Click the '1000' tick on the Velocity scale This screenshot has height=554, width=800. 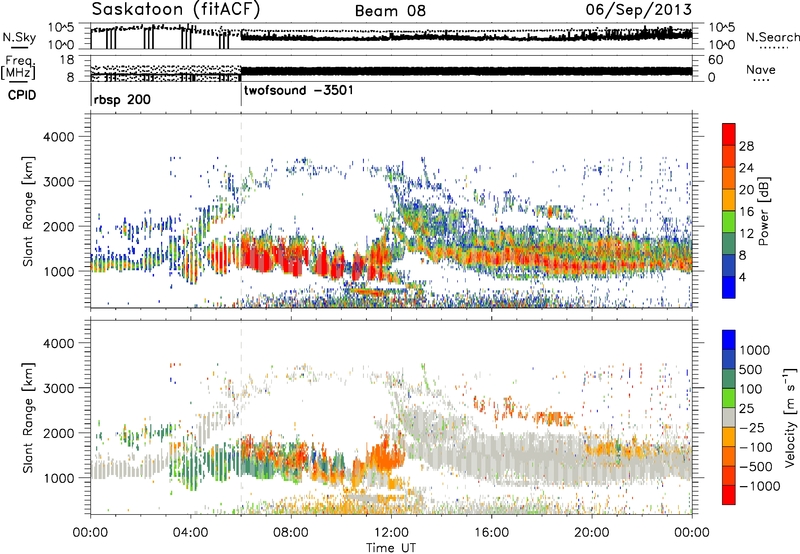[x=755, y=350]
